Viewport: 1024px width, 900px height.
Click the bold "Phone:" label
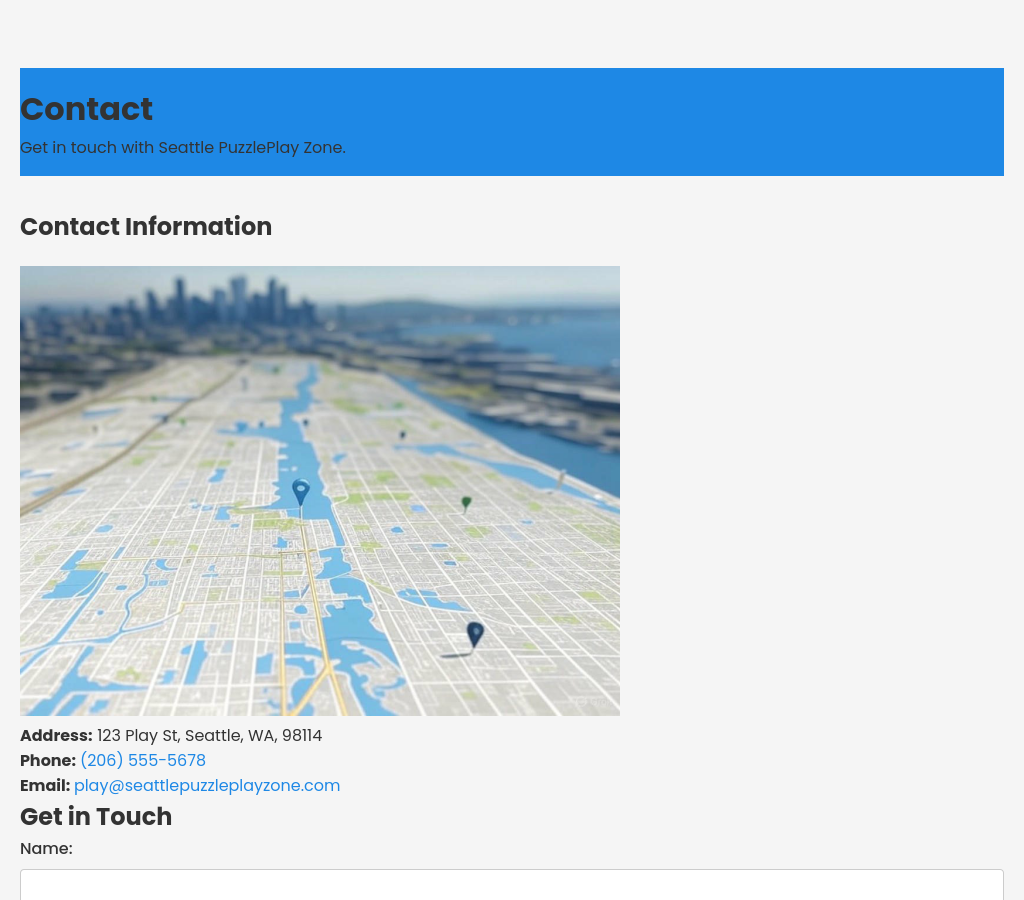(48, 761)
